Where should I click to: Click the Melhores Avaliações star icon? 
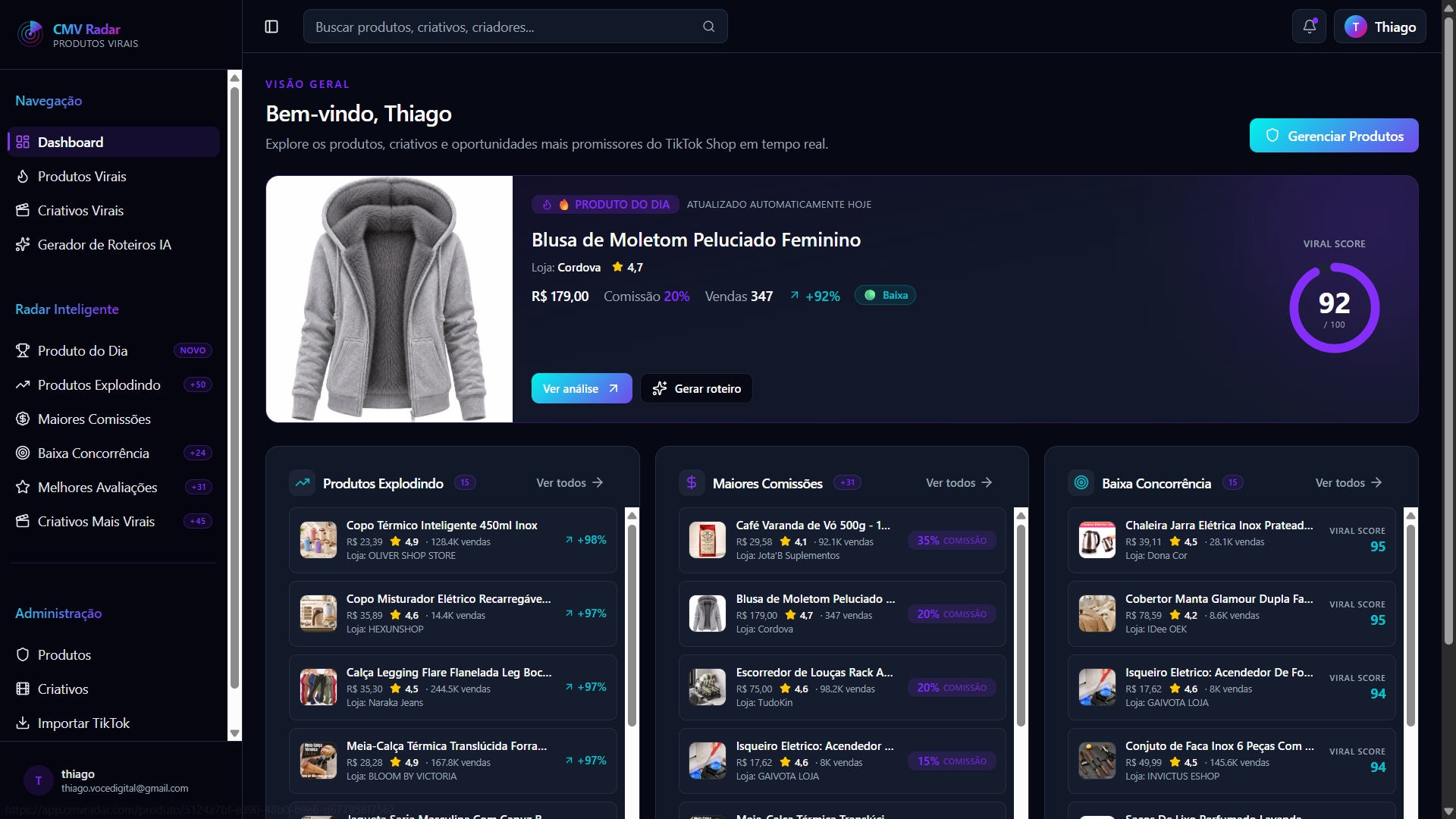[x=23, y=487]
